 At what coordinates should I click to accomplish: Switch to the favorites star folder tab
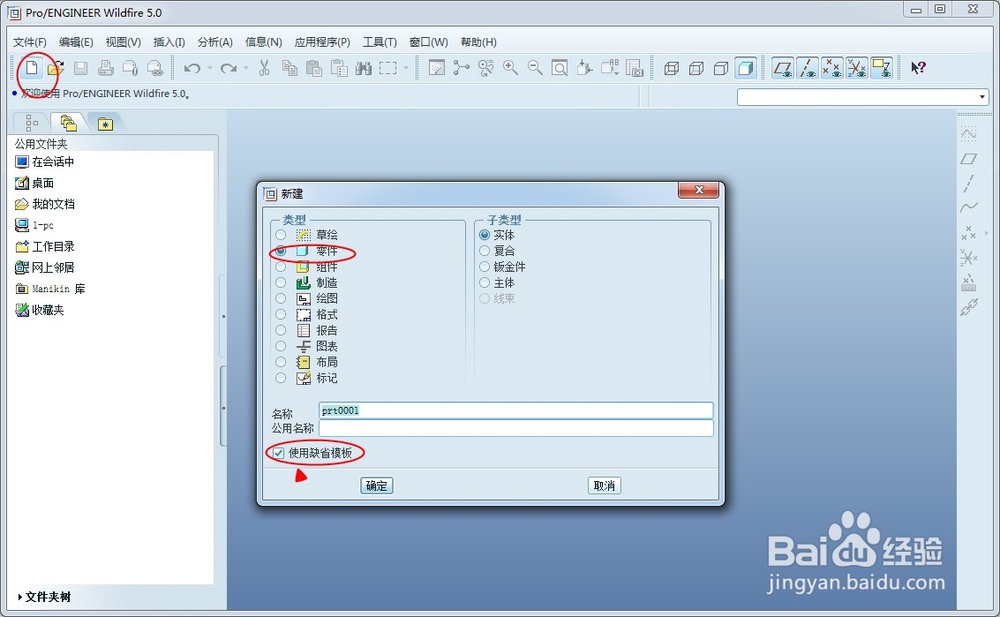[x=105, y=123]
